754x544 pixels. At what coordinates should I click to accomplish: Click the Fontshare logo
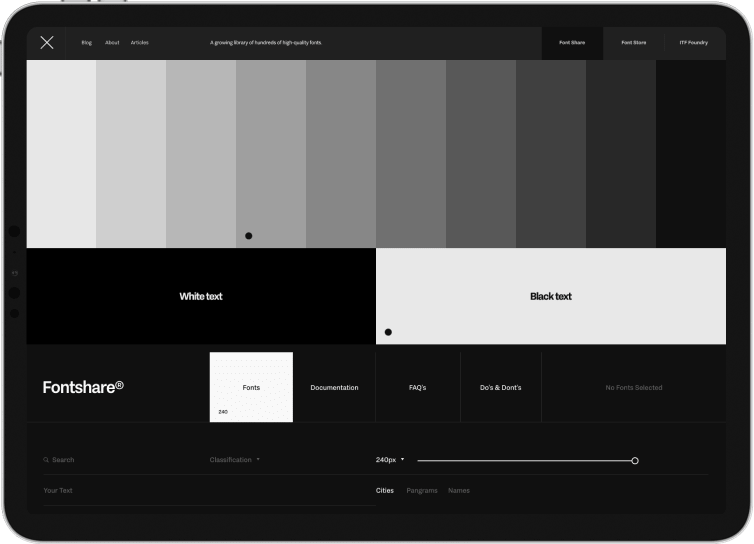(x=83, y=387)
